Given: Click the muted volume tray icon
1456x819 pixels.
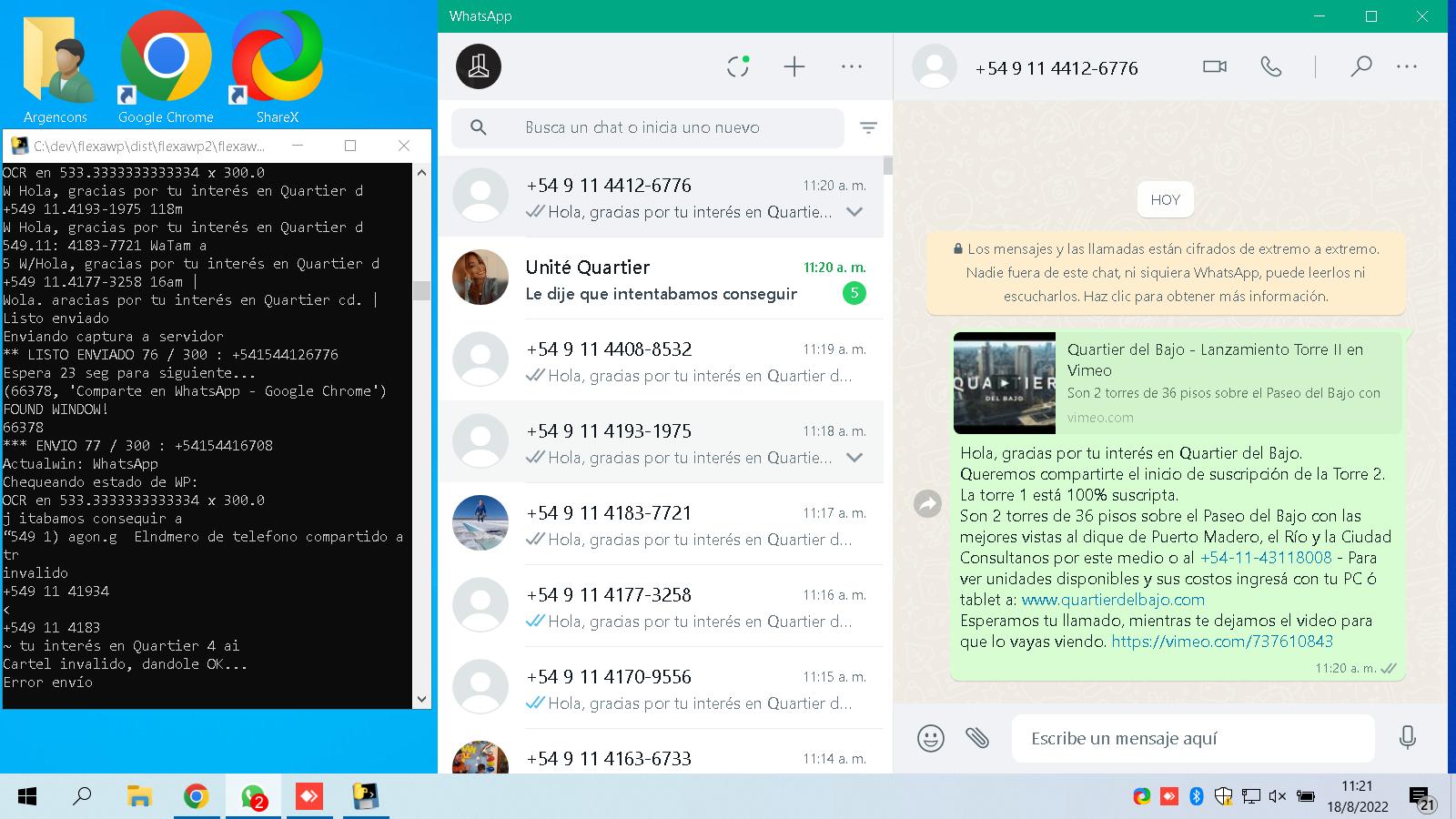Looking at the screenshot, I should click(x=1277, y=797).
